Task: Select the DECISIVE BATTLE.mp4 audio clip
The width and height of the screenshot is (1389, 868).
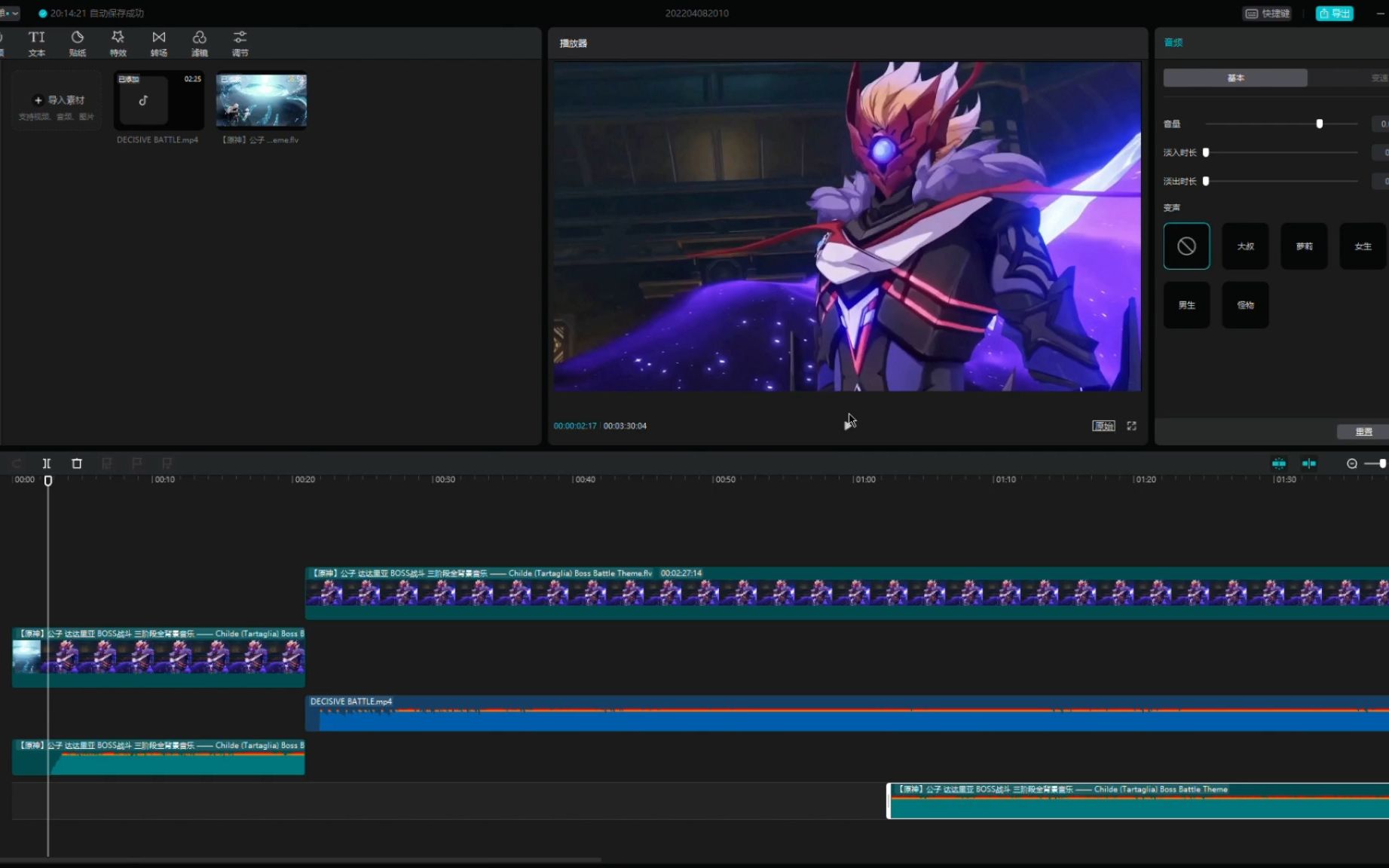Action: pos(847,714)
